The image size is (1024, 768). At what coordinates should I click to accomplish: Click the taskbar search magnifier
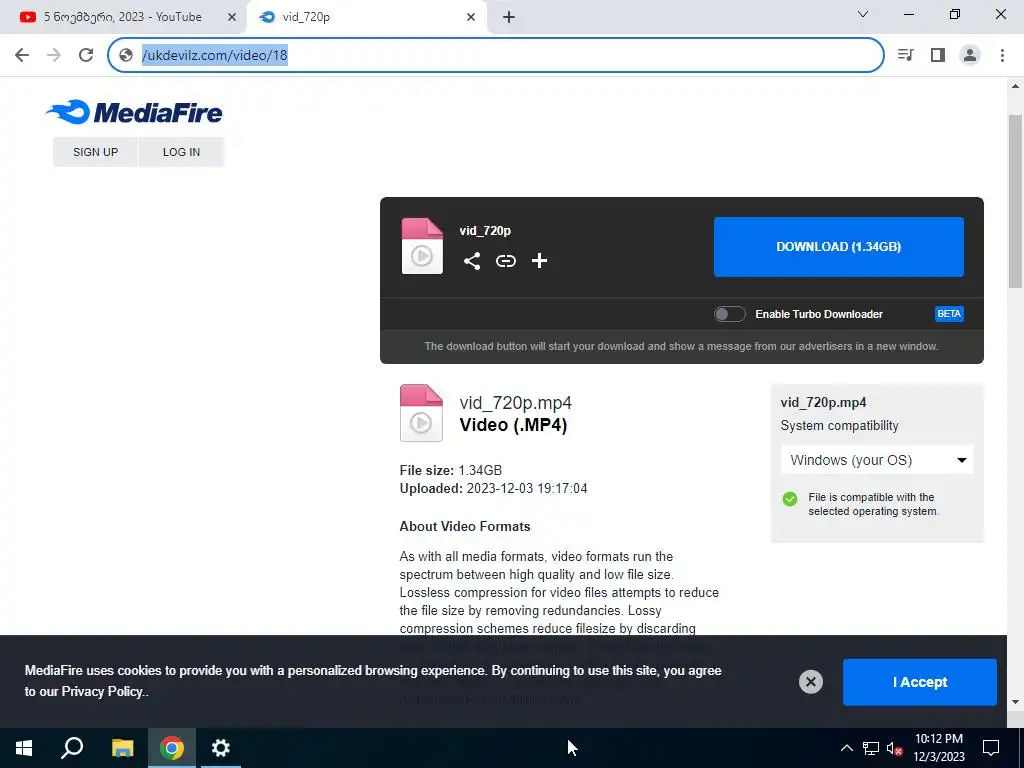pyautogui.click(x=72, y=748)
